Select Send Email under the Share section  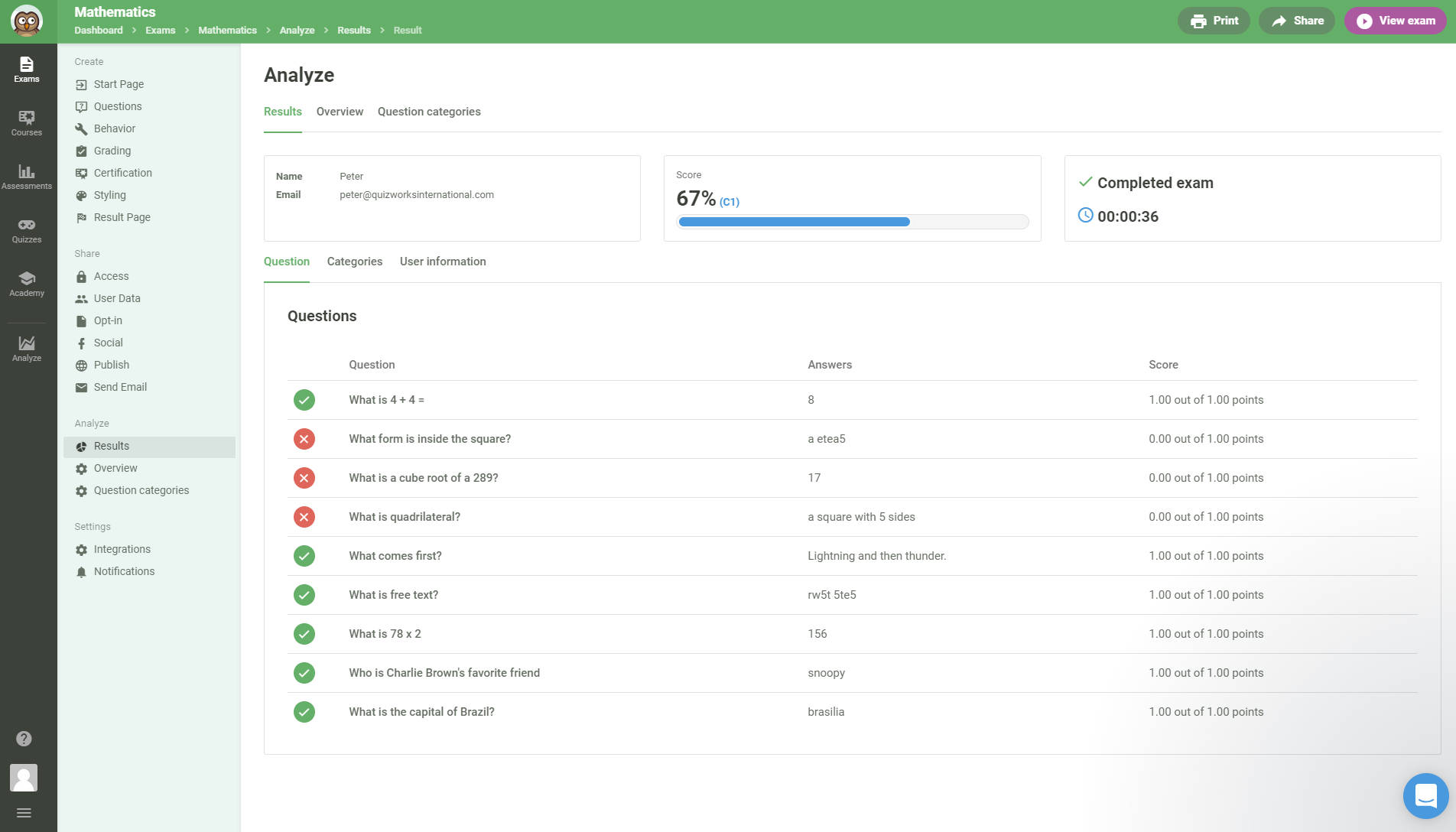coord(119,387)
